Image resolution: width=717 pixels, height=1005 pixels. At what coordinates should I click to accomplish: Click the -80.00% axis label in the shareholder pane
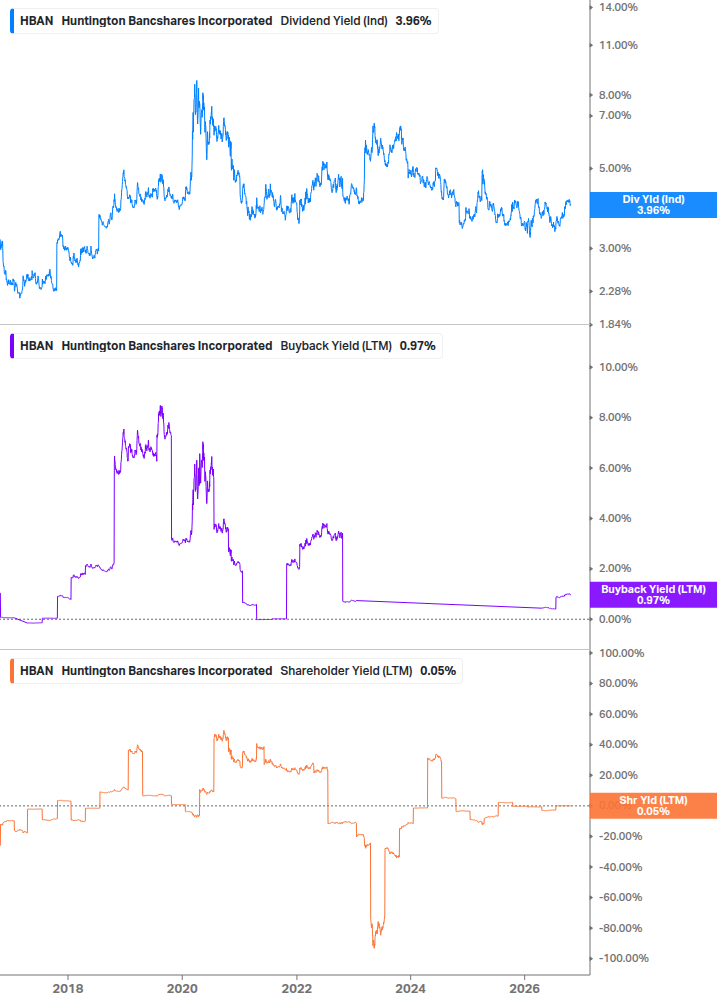tap(620, 928)
